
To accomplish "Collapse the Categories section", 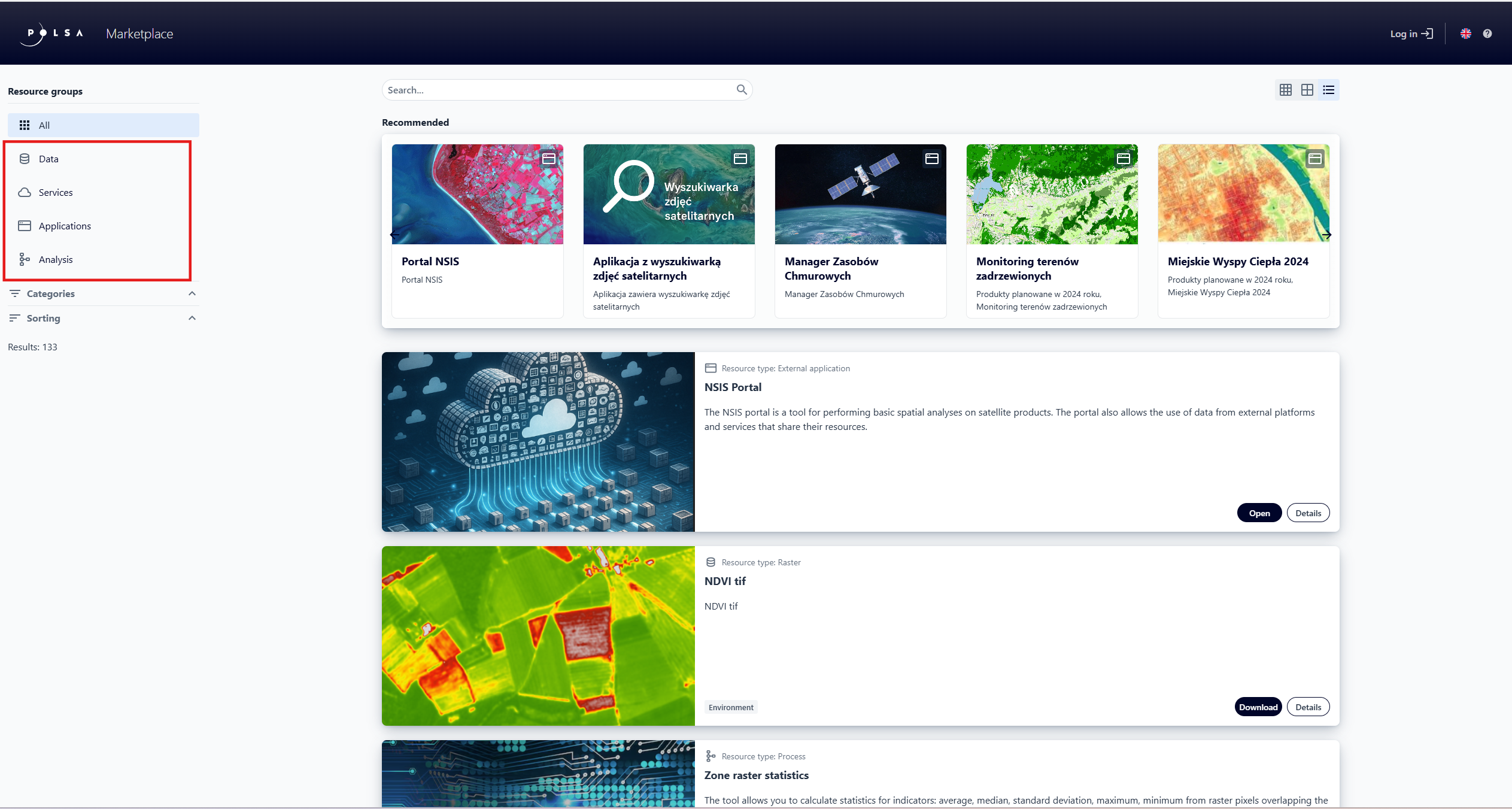I will point(192,293).
